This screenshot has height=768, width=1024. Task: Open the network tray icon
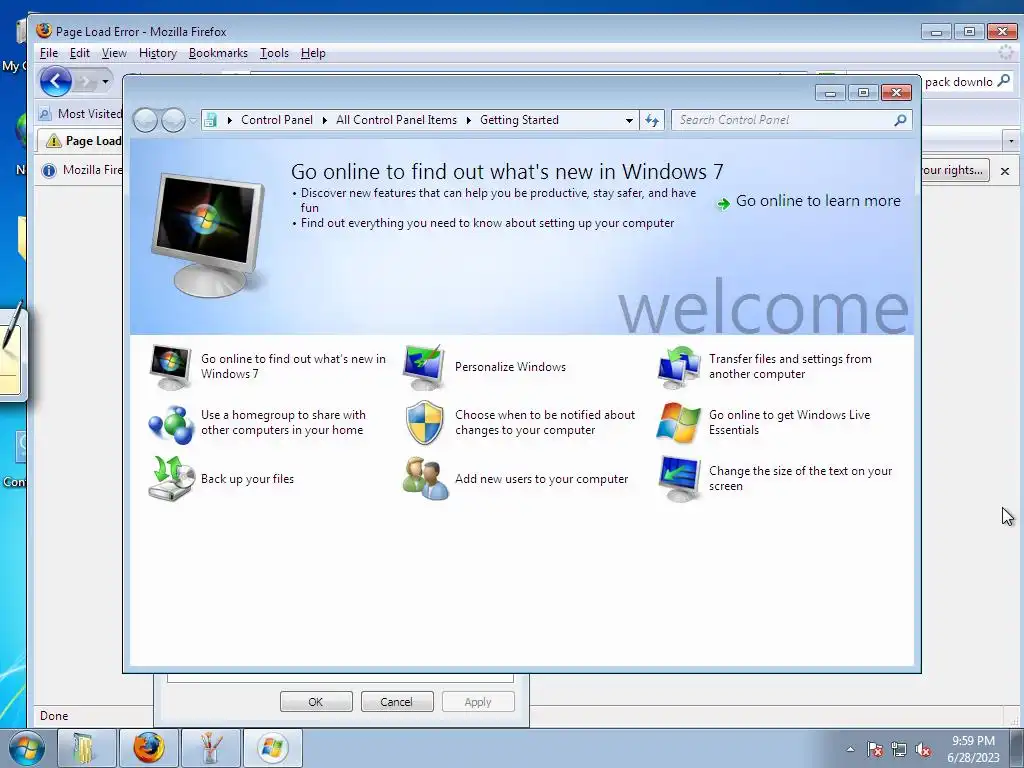pyautogui.click(x=899, y=749)
